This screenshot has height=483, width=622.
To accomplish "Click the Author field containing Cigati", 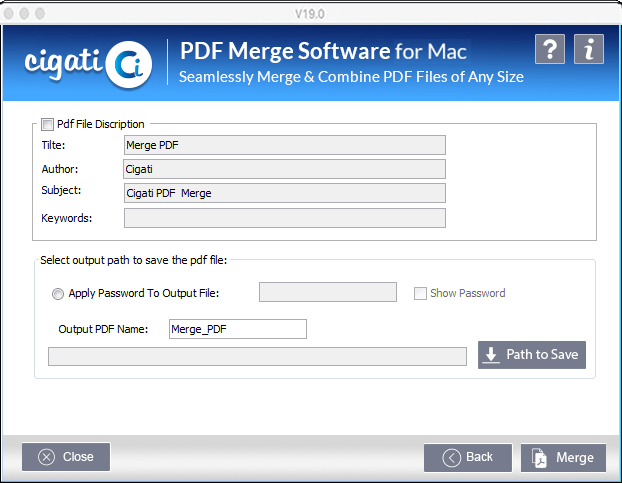I will click(x=285, y=169).
